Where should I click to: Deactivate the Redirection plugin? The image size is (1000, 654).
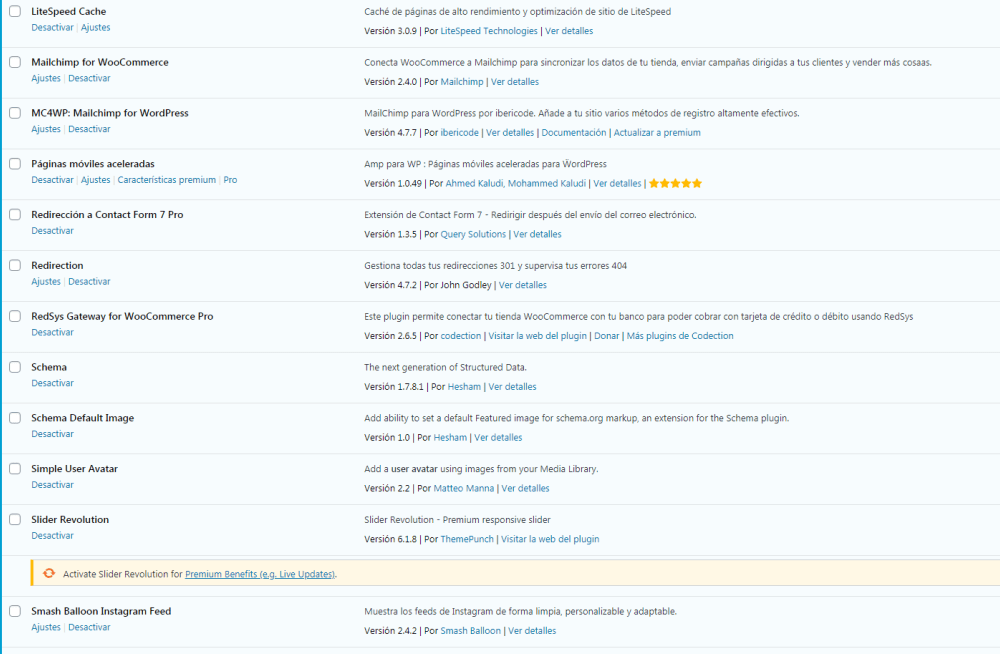point(89,281)
